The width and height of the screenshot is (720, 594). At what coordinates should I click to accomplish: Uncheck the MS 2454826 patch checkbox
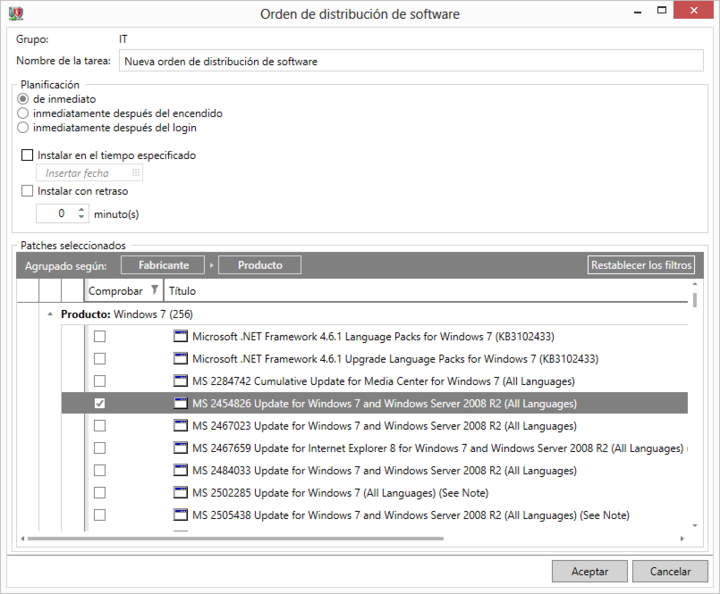click(100, 403)
